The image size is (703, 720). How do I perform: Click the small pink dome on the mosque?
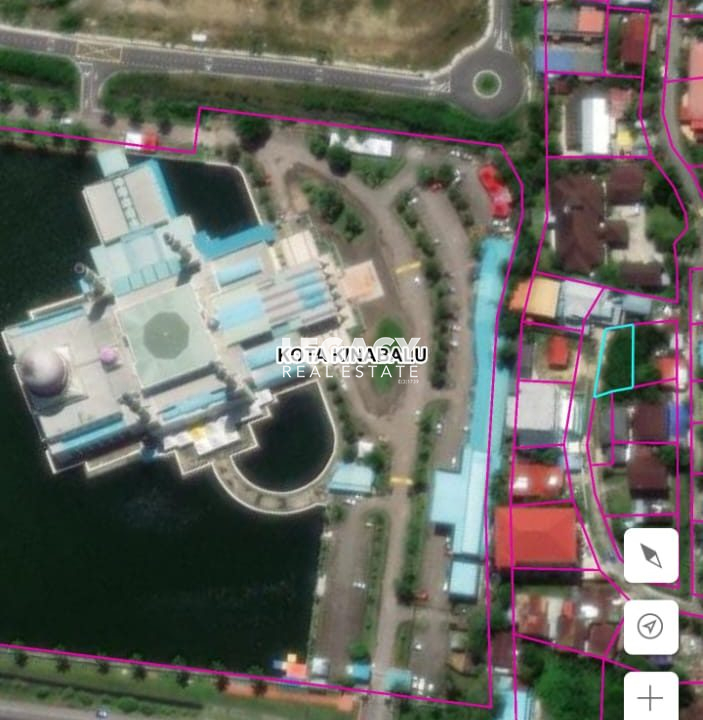(109, 355)
